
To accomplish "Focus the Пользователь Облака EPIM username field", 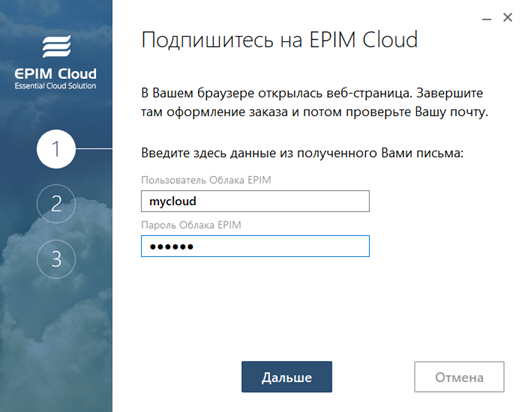I will [x=255, y=201].
